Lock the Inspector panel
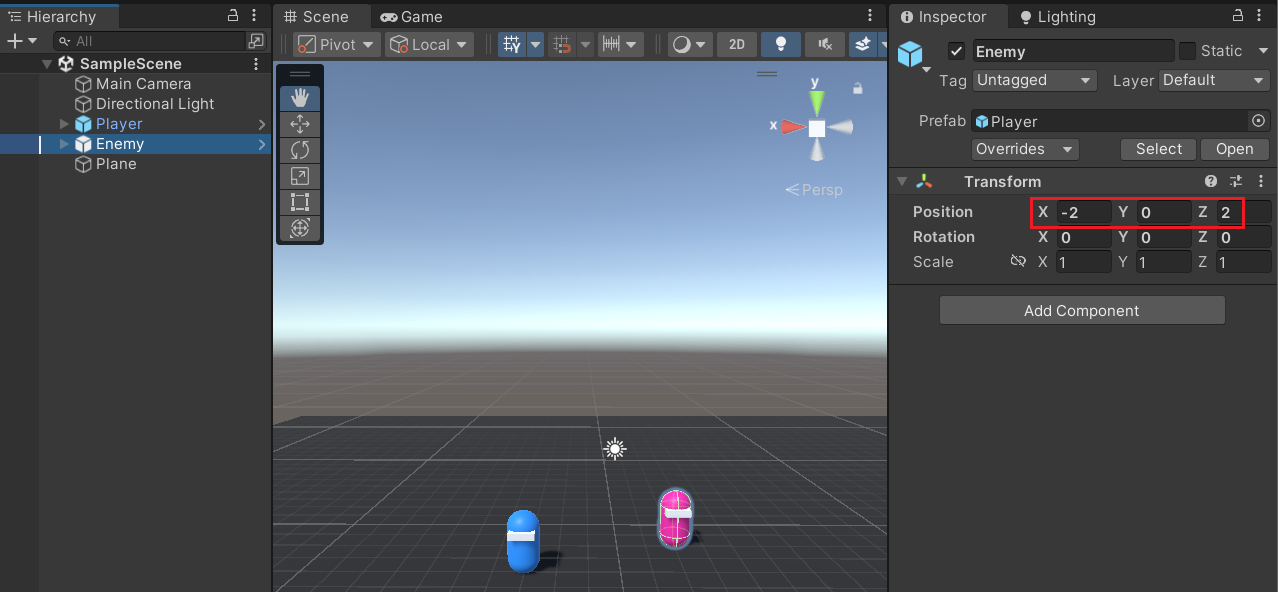The image size is (1278, 592). click(1238, 16)
